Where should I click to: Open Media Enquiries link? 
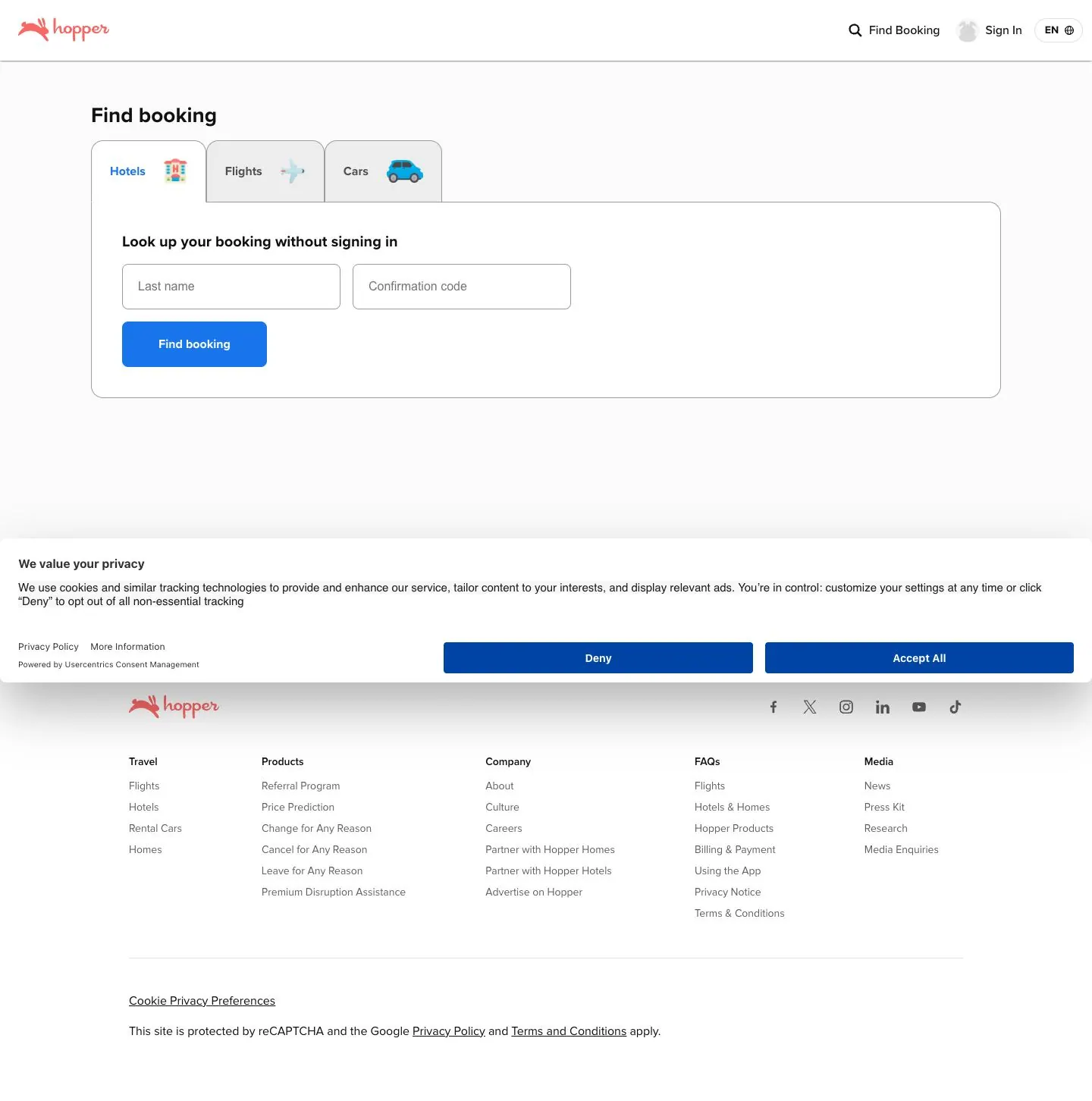tap(902, 849)
